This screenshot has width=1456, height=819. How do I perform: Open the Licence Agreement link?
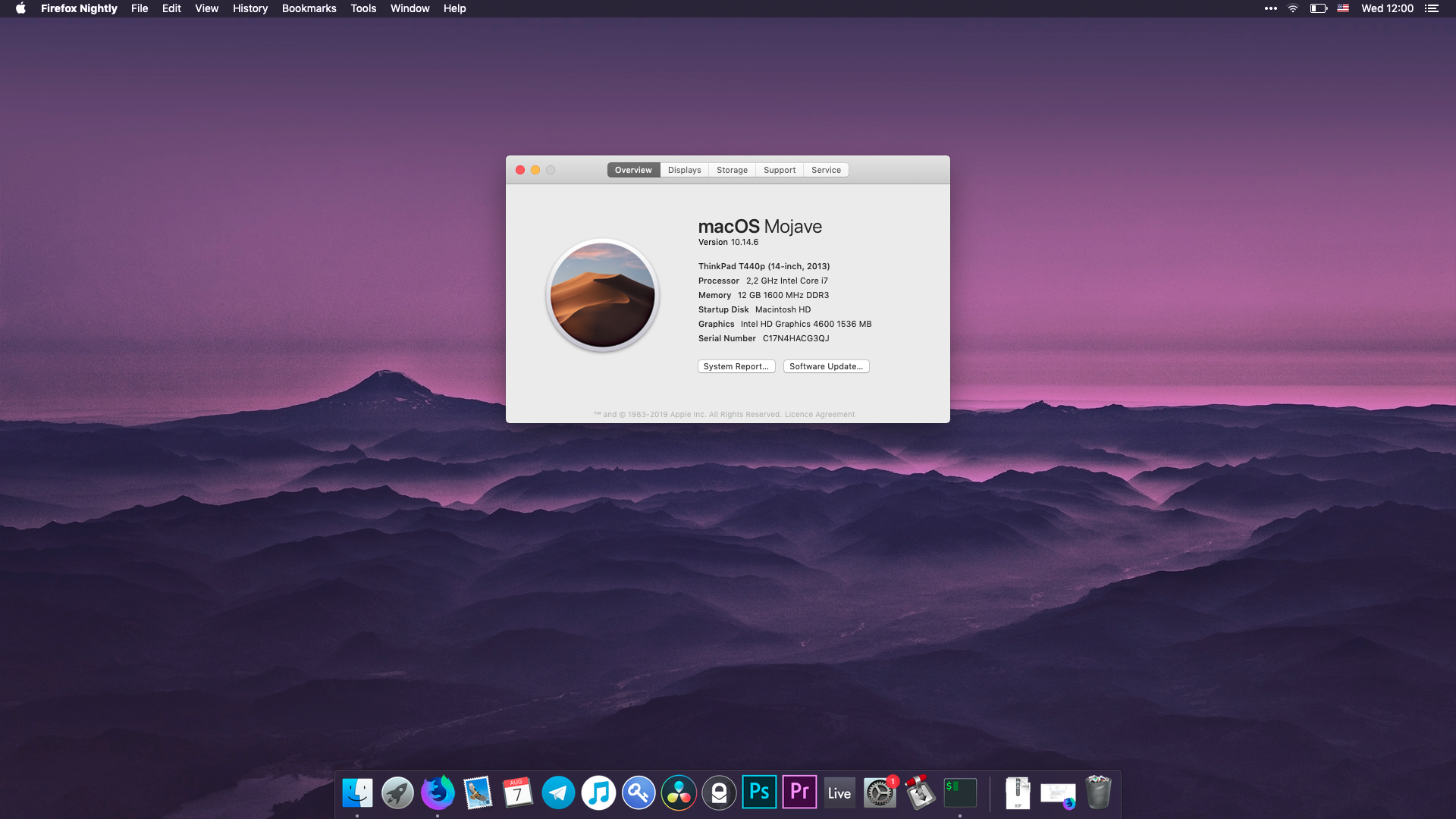coord(819,415)
